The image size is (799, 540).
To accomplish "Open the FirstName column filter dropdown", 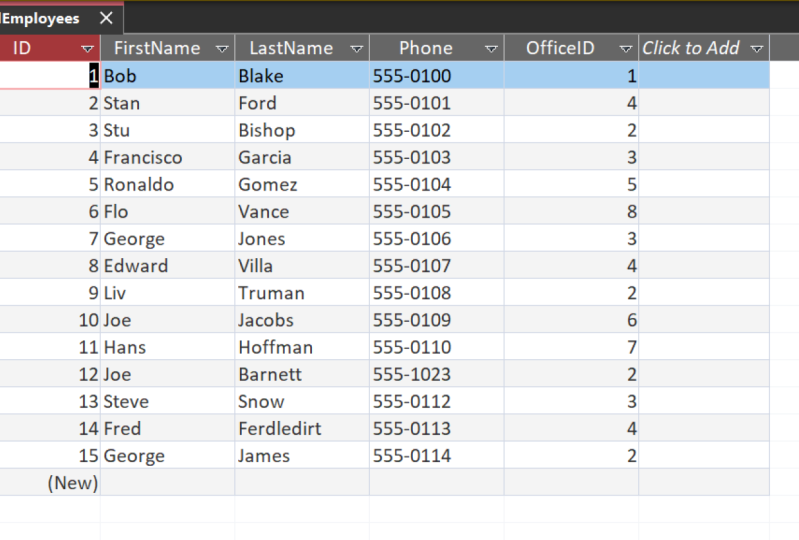I will point(222,48).
